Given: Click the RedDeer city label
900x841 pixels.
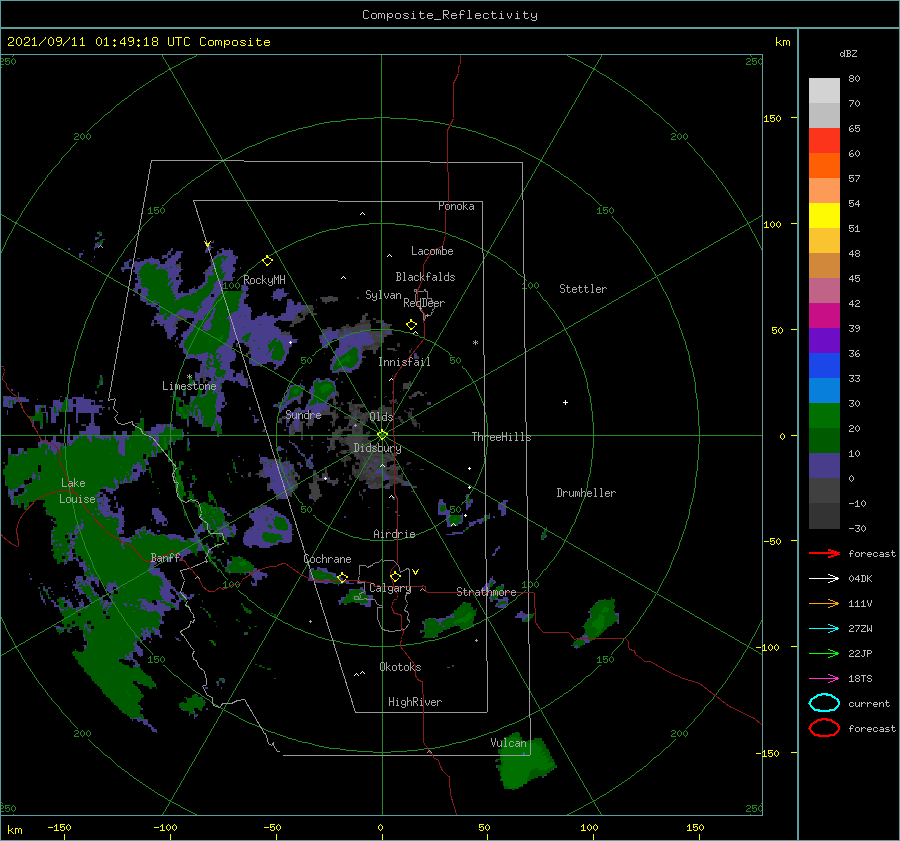Looking at the screenshot, I should tap(424, 303).
